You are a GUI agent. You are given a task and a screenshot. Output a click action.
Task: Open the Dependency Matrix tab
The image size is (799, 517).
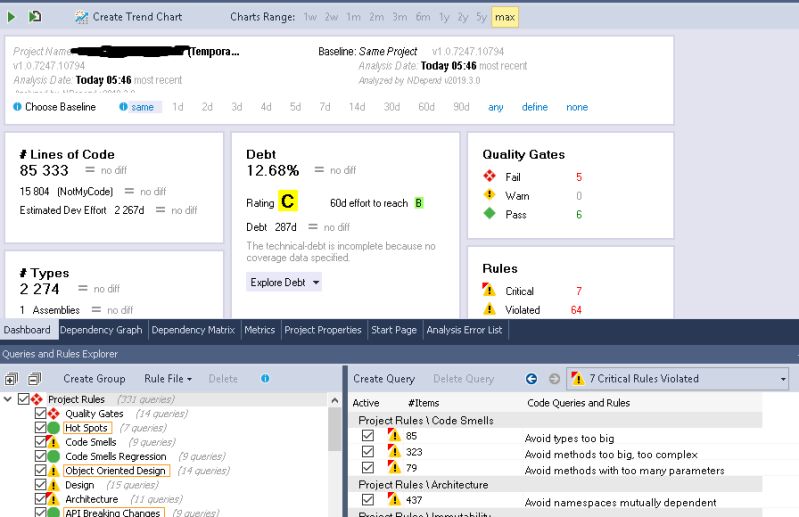[x=193, y=330]
